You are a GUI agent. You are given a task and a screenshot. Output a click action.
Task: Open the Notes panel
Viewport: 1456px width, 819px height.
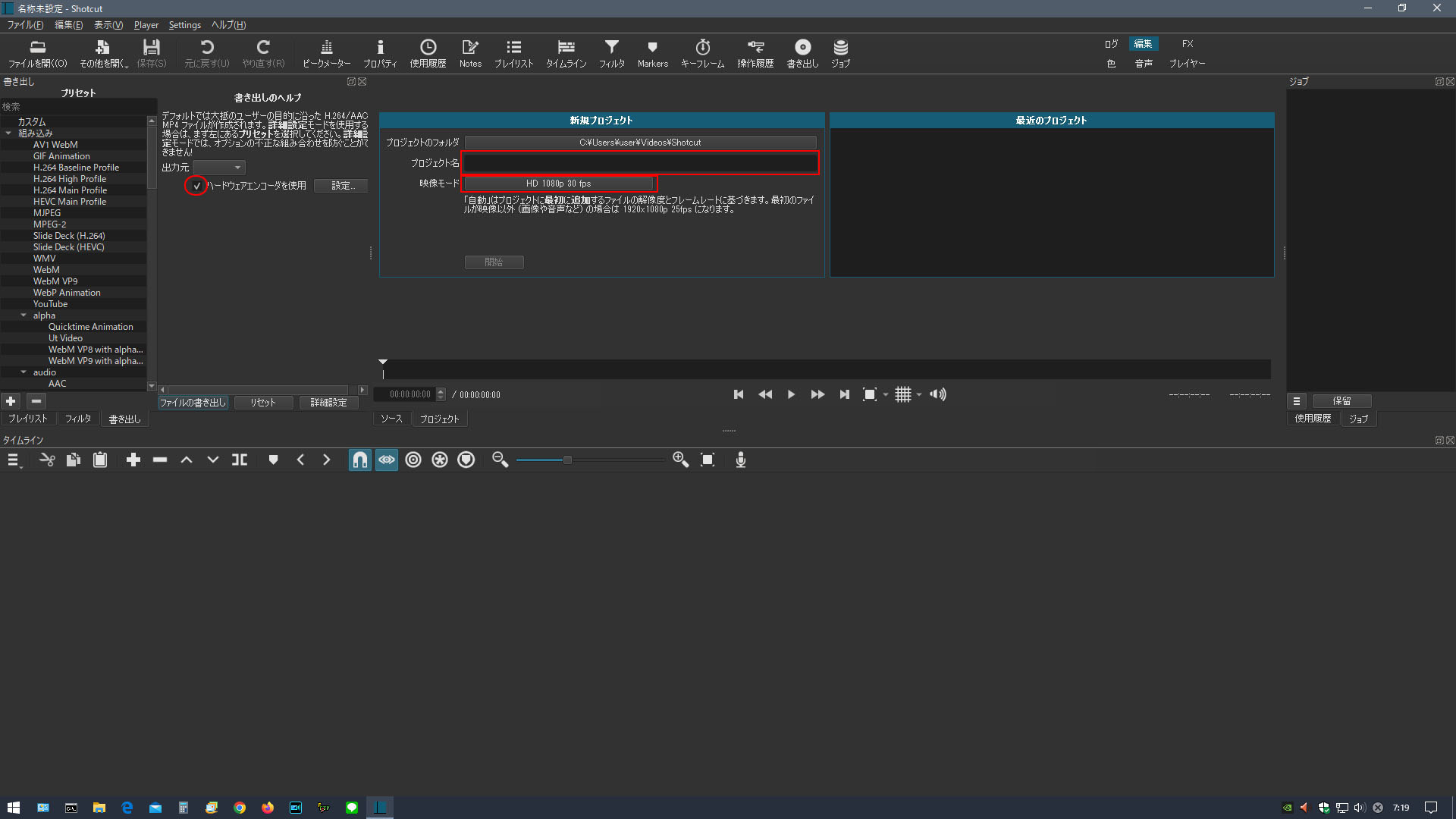470,54
